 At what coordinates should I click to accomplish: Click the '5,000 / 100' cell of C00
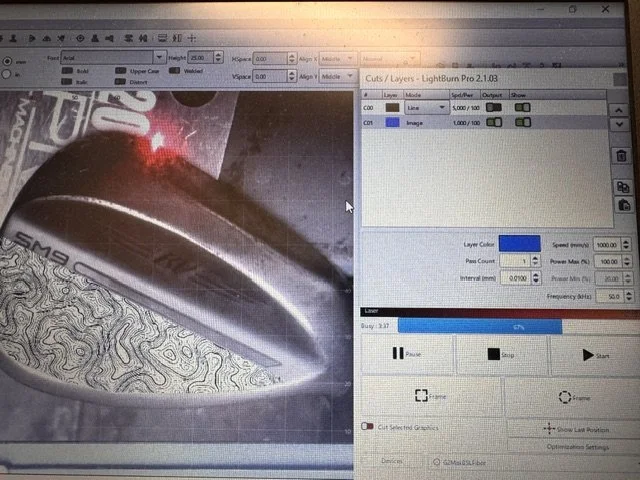click(x=465, y=108)
